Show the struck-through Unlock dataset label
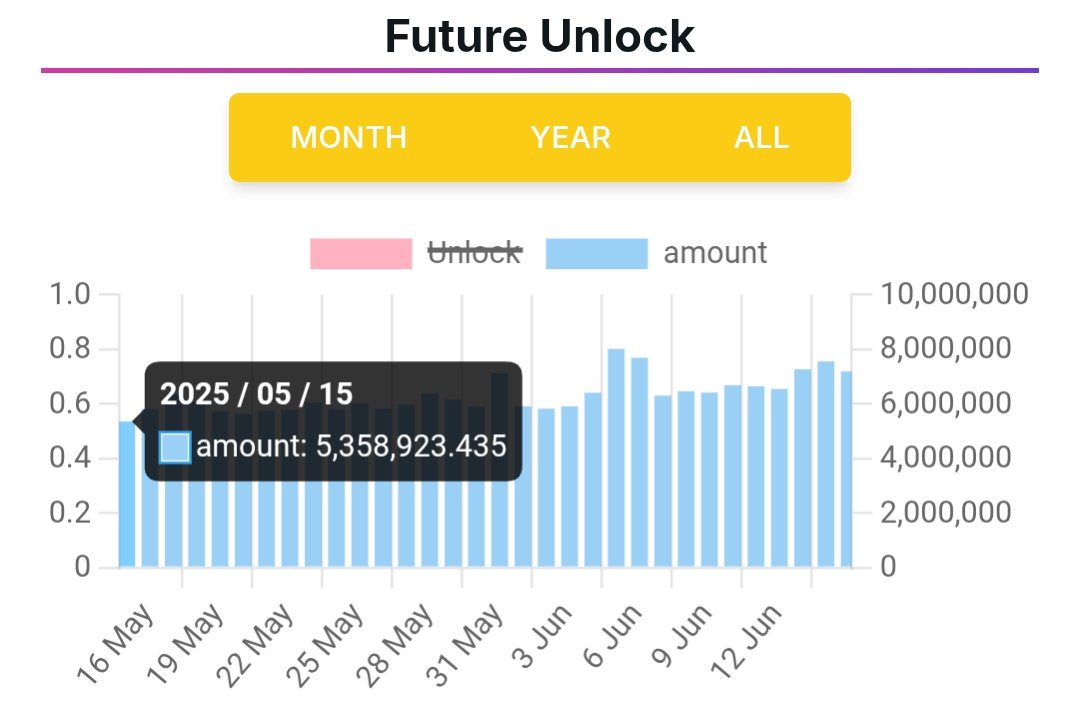1080x702 pixels. pos(474,253)
